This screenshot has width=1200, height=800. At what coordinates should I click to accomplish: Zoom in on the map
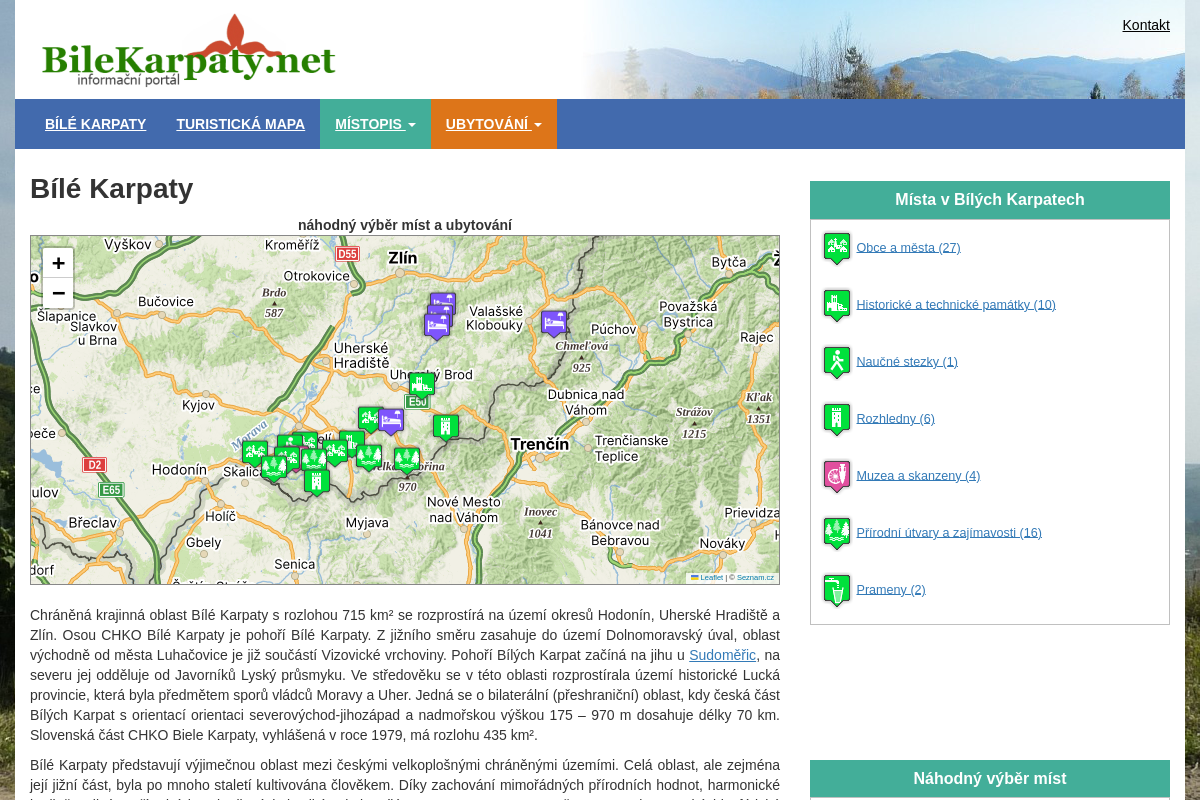pos(58,263)
